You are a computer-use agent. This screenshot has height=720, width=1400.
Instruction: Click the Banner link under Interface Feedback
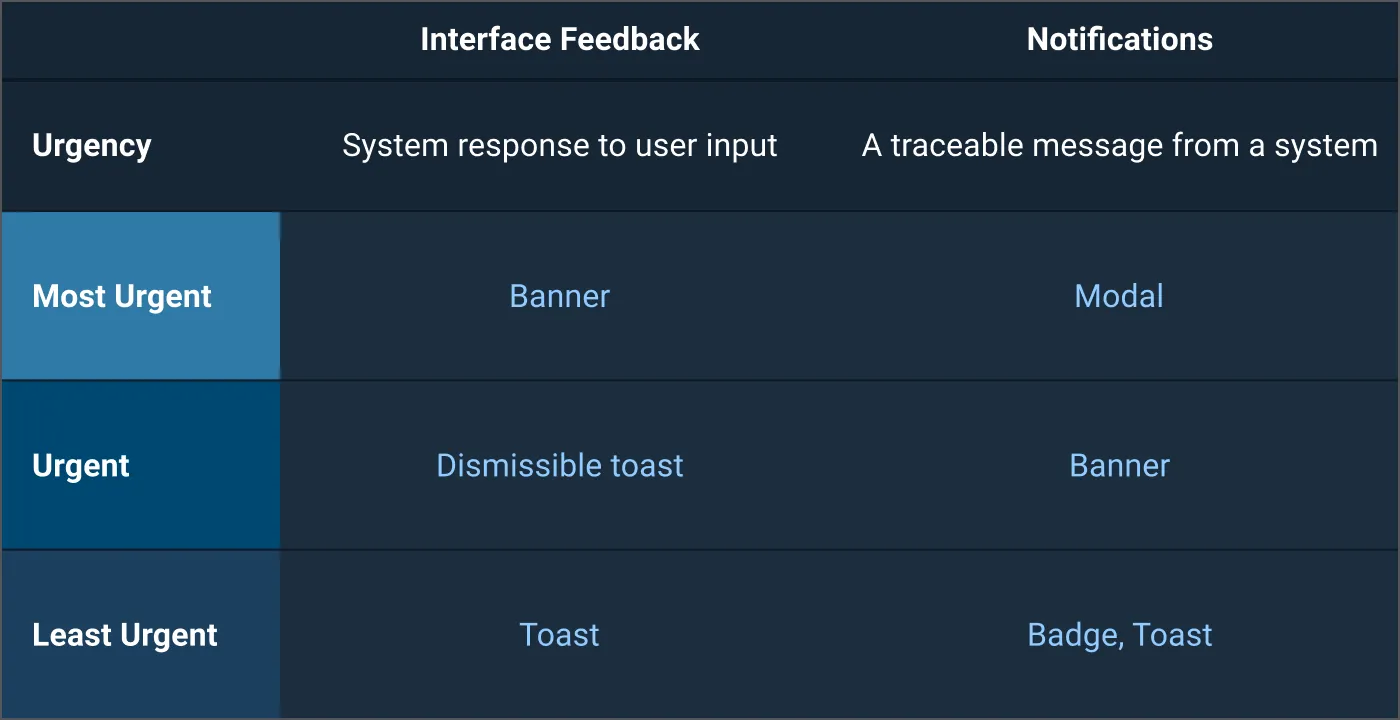click(559, 296)
